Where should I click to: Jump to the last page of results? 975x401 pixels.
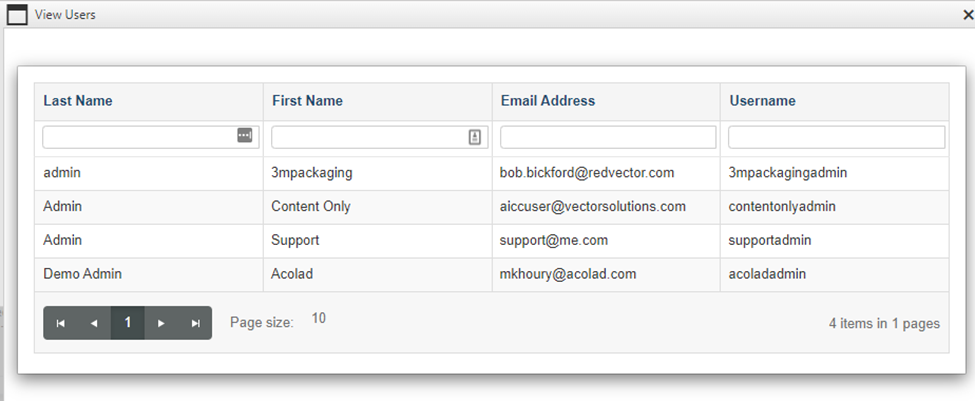click(195, 323)
